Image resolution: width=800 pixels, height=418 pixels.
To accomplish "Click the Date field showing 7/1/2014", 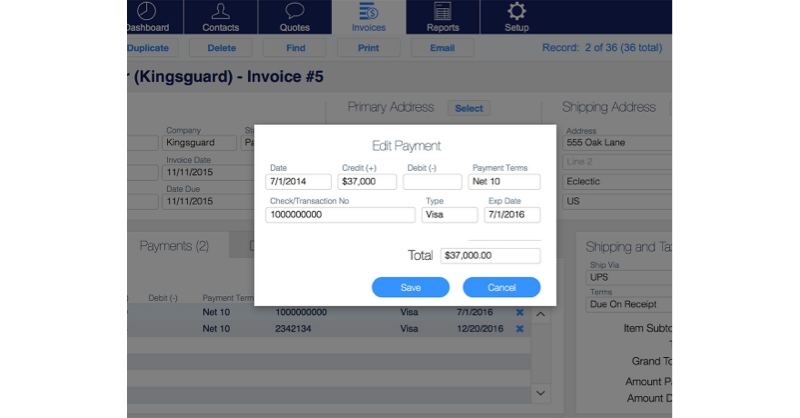I will coord(298,182).
